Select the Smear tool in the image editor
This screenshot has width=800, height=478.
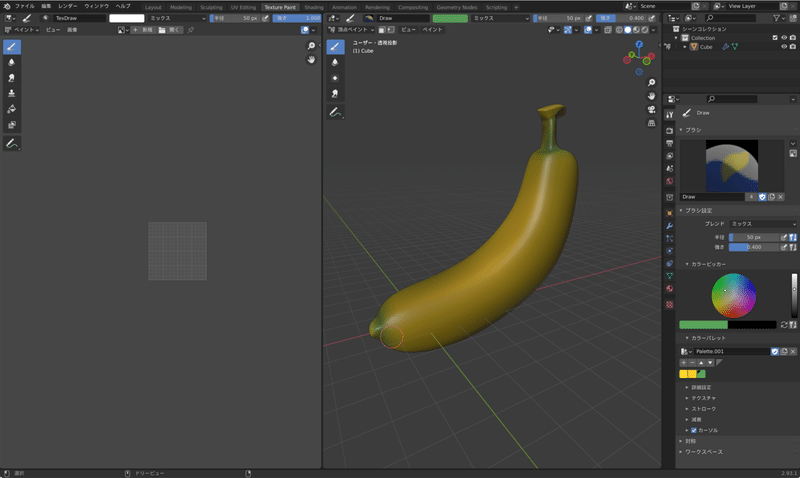point(12,78)
